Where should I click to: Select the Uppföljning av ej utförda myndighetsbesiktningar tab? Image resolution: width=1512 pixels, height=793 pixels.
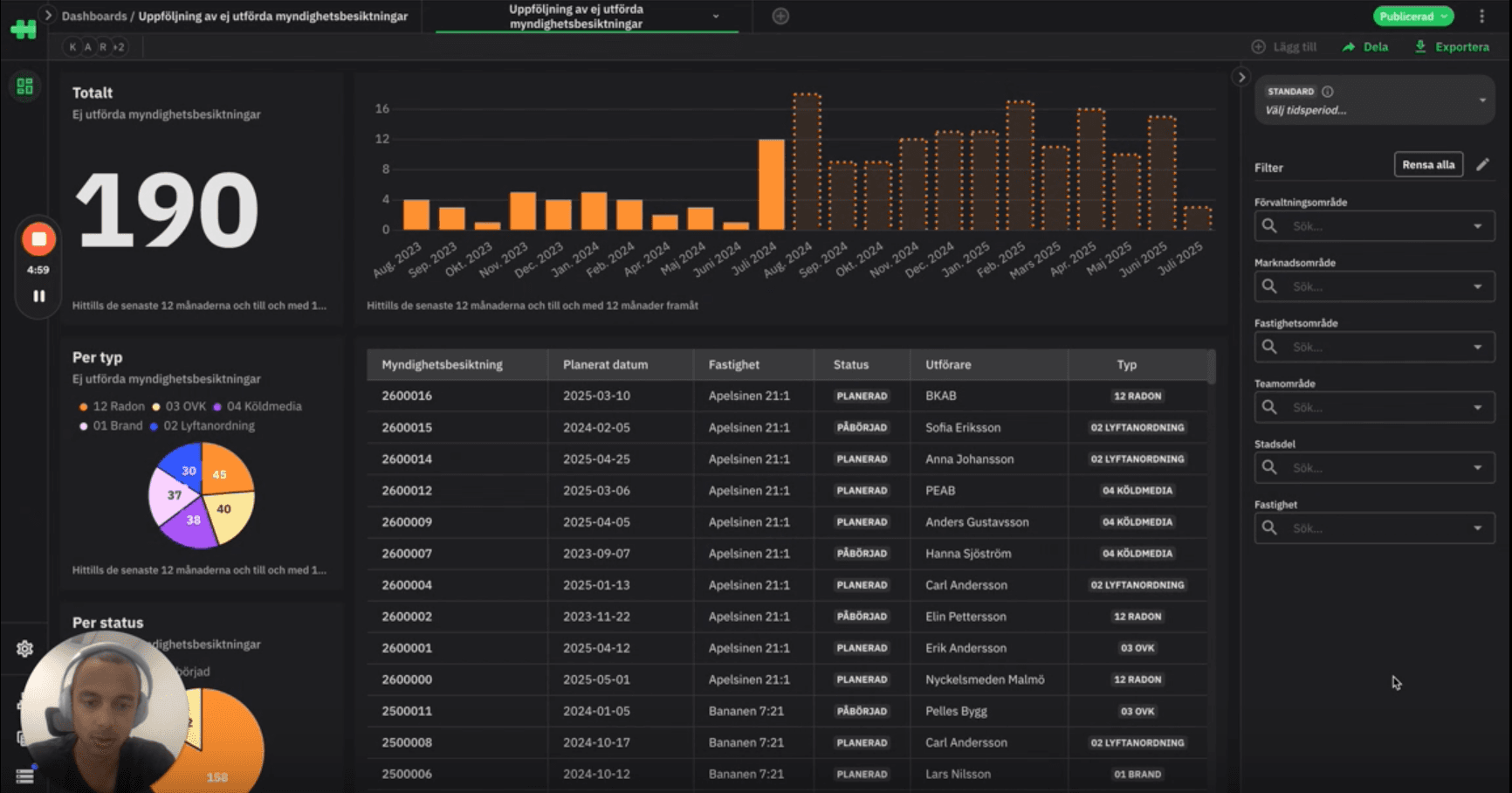(576, 17)
